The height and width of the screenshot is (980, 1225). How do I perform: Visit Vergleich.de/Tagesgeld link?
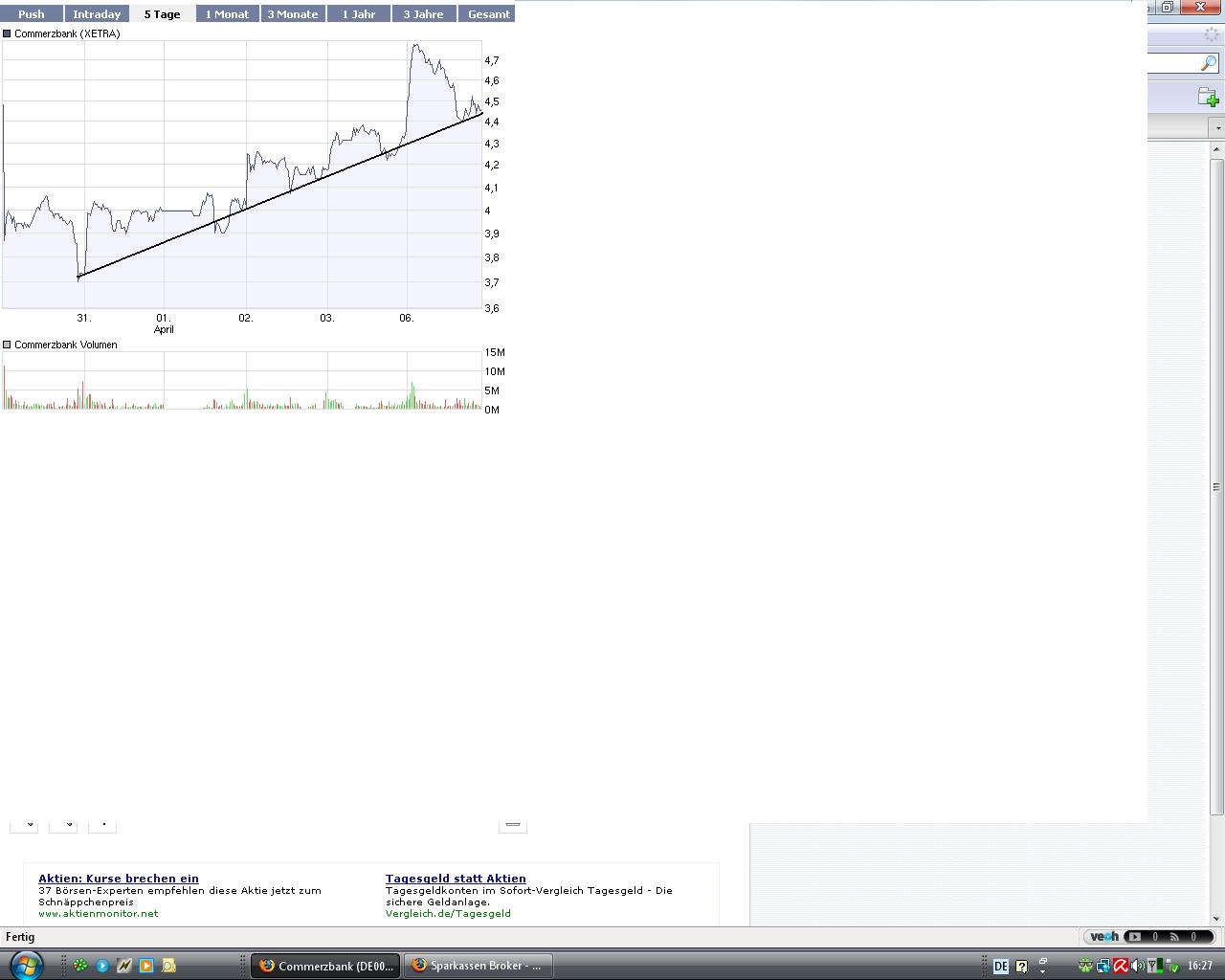point(448,914)
